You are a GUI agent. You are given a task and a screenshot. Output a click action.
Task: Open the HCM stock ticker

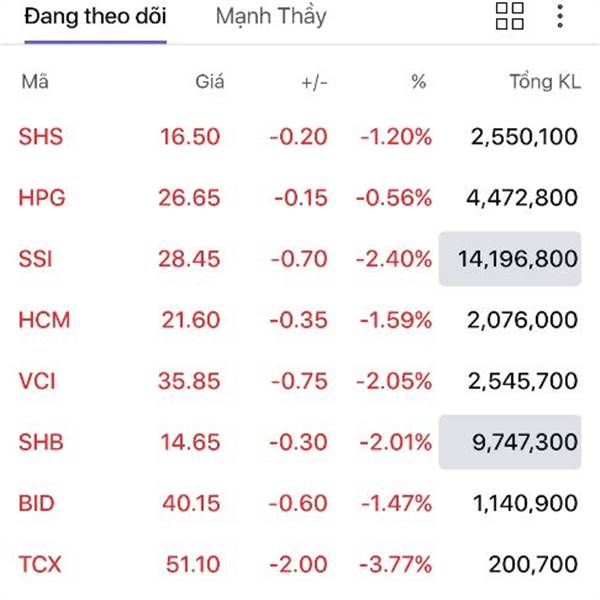pyautogui.click(x=44, y=320)
